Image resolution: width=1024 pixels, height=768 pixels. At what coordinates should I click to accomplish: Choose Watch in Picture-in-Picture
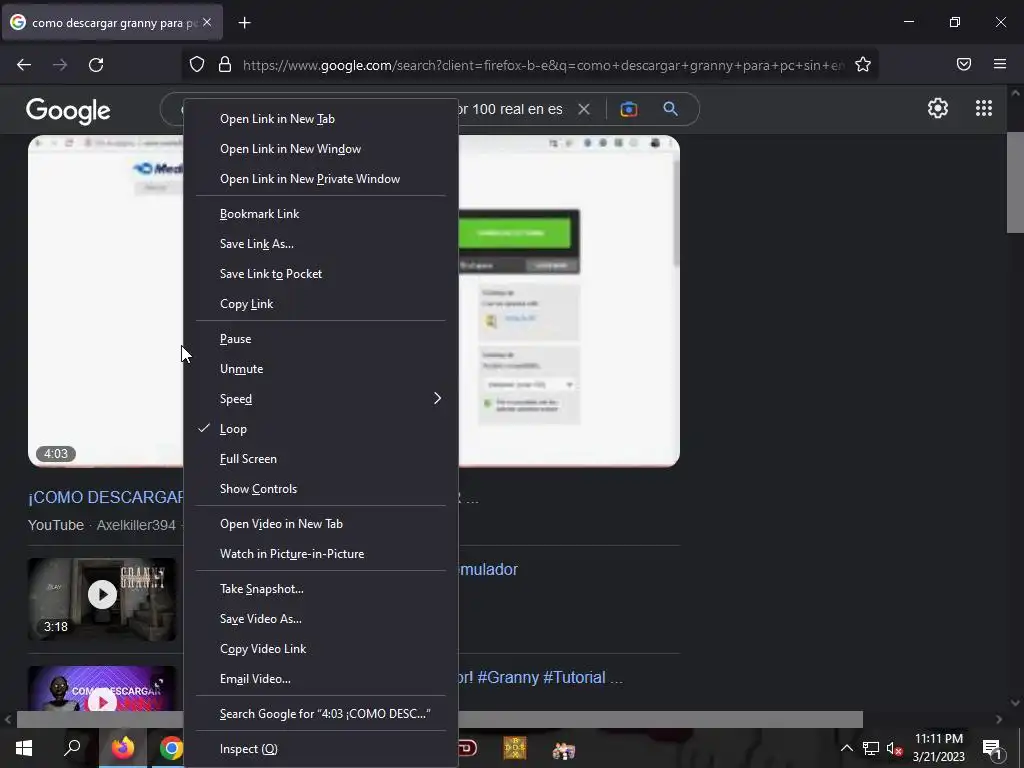pyautogui.click(x=321, y=554)
